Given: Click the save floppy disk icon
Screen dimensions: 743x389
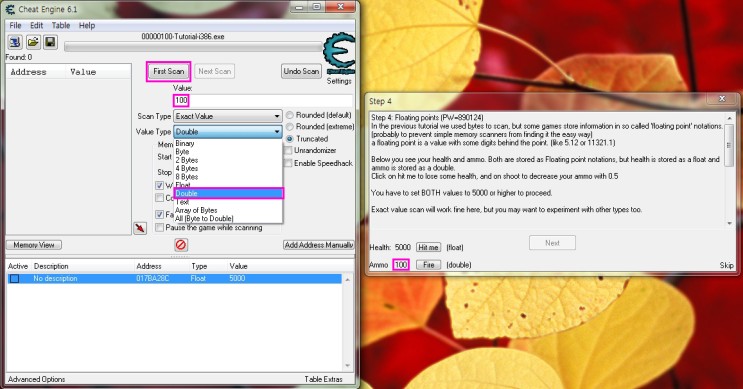Looking at the screenshot, I should [x=50, y=42].
